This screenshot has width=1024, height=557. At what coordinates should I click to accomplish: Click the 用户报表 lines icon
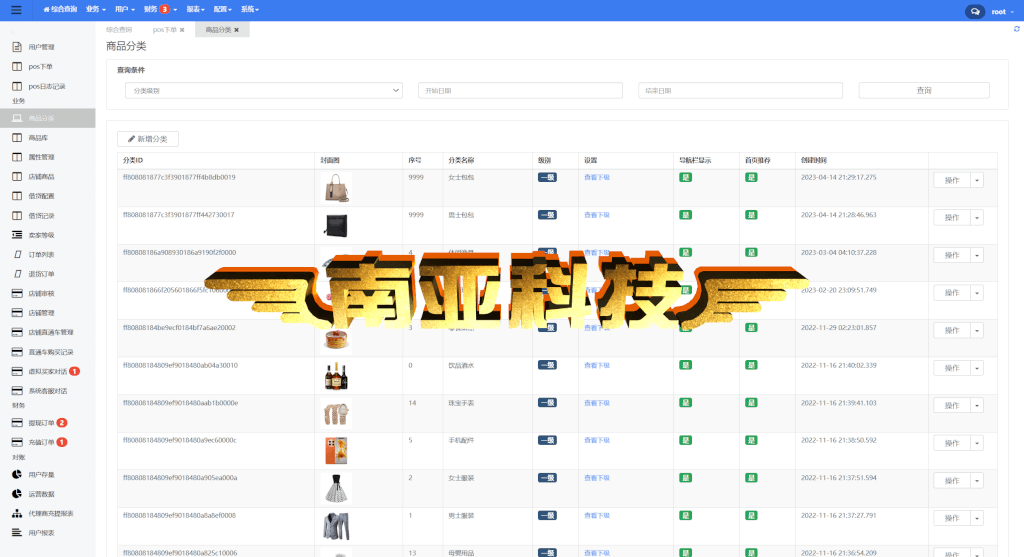tap(17, 533)
